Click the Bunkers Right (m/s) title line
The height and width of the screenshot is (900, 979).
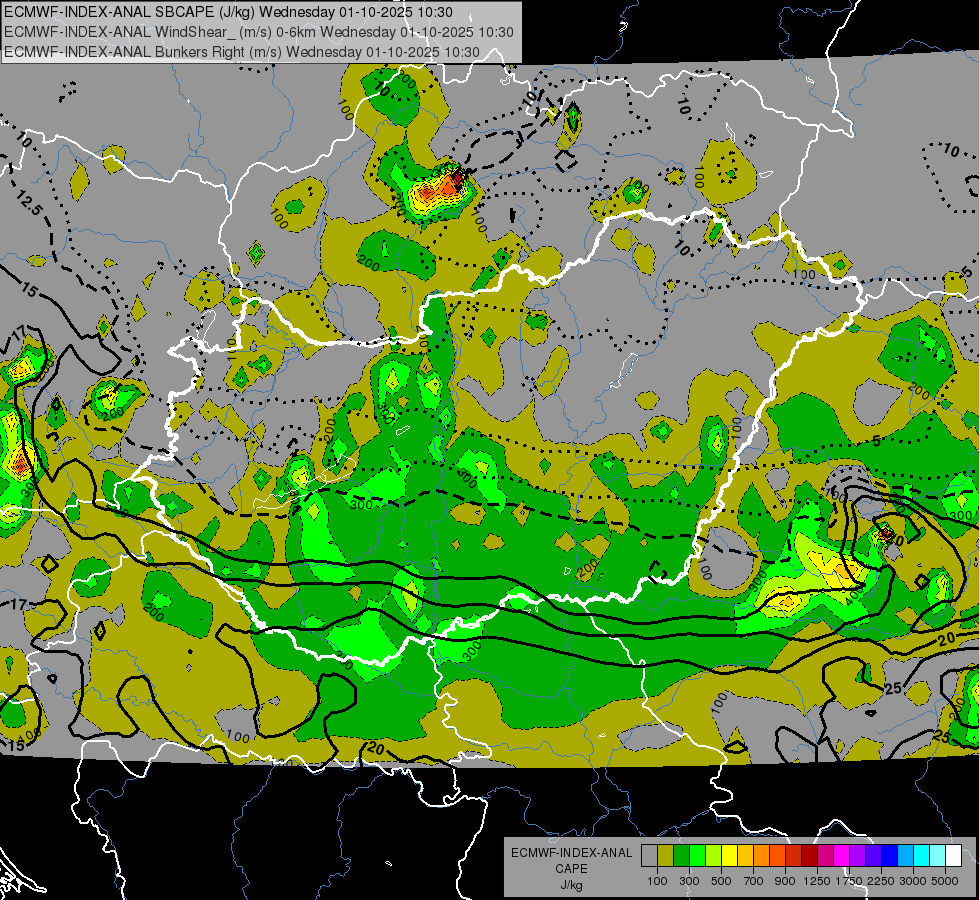click(x=242, y=52)
